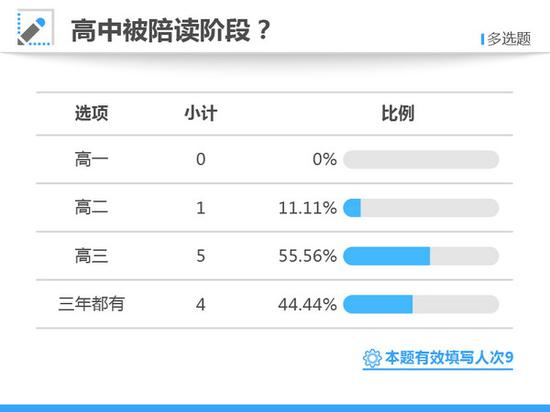Viewport: 550px width, 412px height.
Task: Click the 三年都有 option label
Action: (x=91, y=304)
